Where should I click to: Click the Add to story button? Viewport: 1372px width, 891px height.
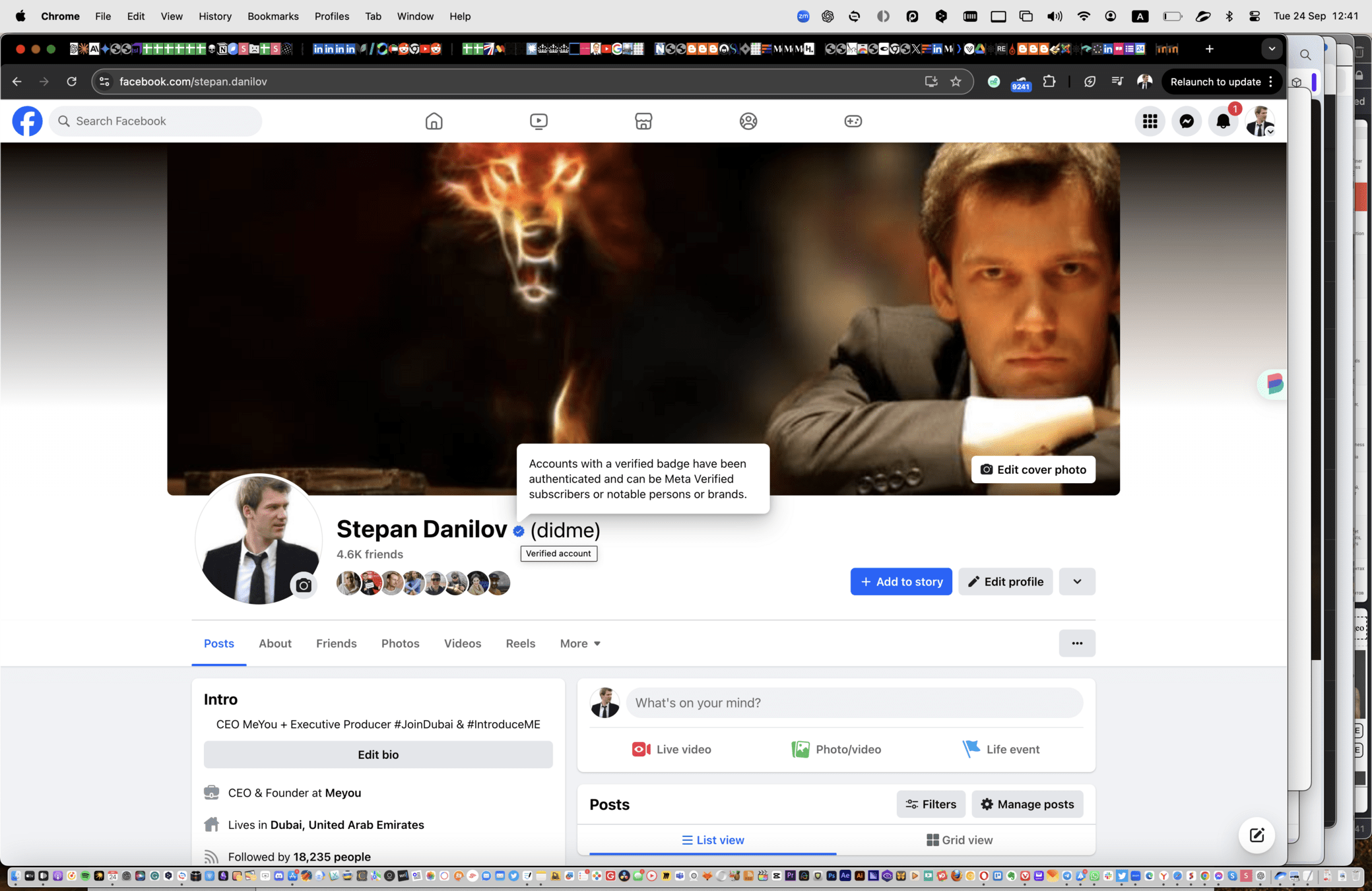901,581
